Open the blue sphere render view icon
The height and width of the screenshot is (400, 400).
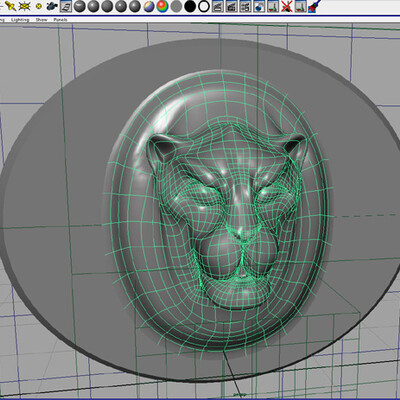(x=259, y=6)
